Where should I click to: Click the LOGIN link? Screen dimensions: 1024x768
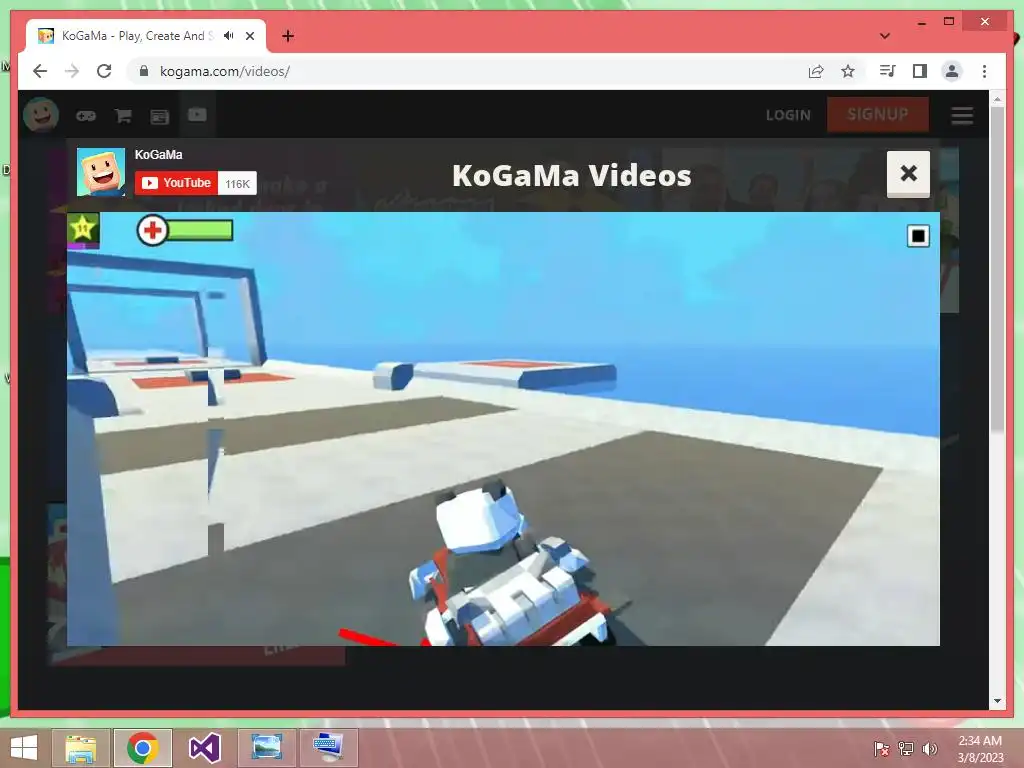tap(788, 115)
